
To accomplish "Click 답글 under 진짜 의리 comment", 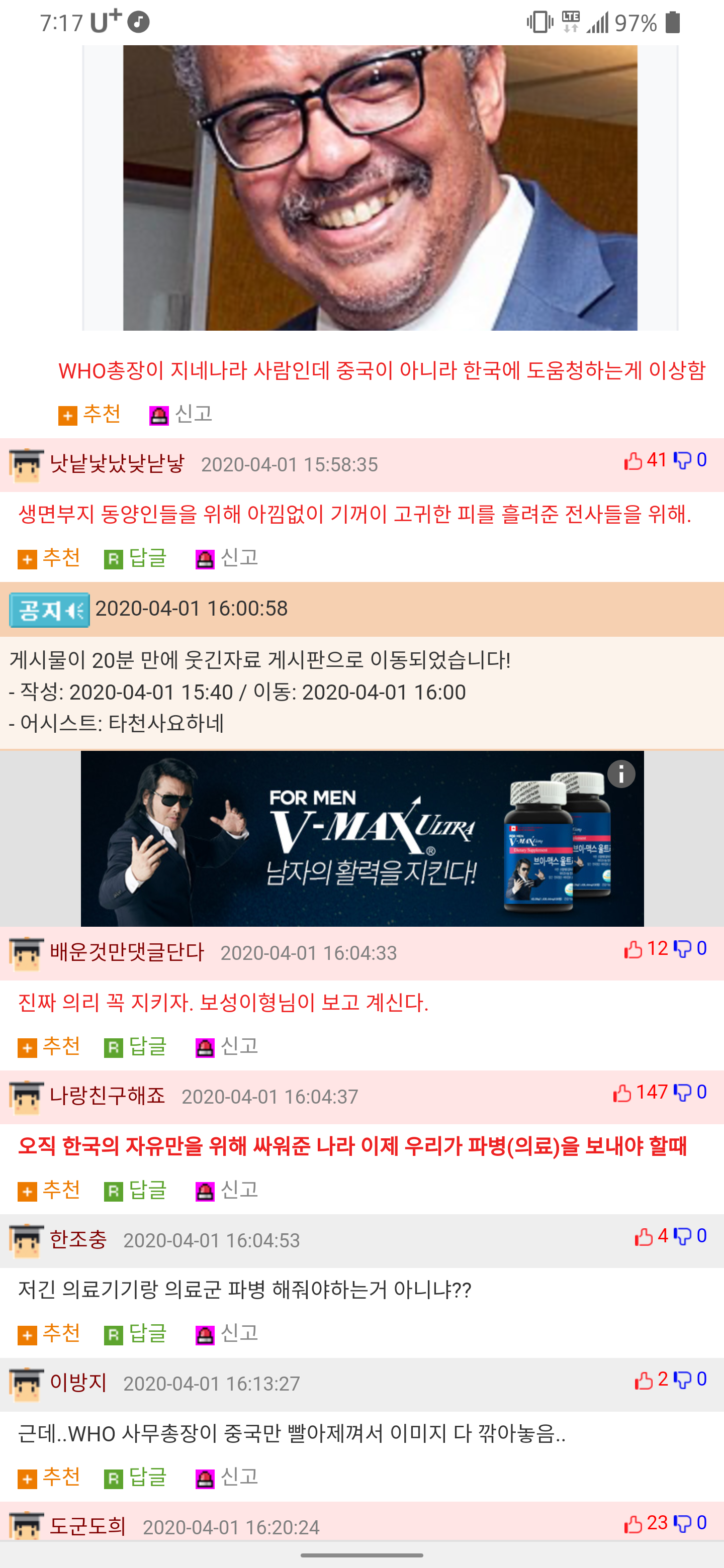I will point(136,1047).
